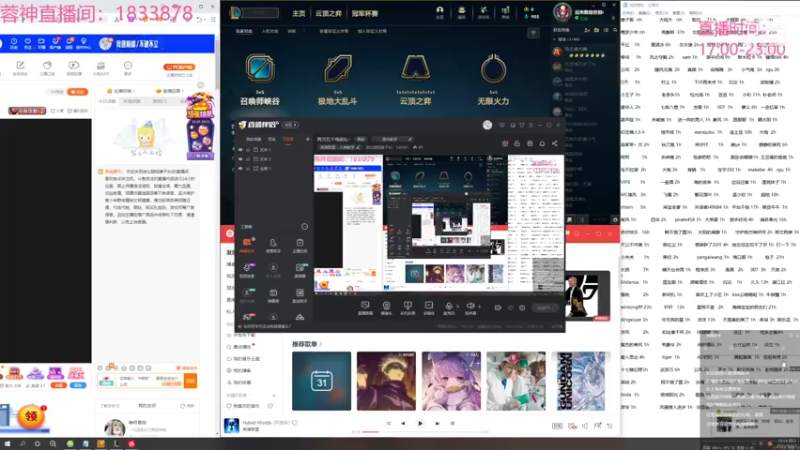The width and height of the screenshot is (800, 450).
Task: Click the microphone icon in streaming toolbar
Action: pyautogui.click(x=448, y=307)
